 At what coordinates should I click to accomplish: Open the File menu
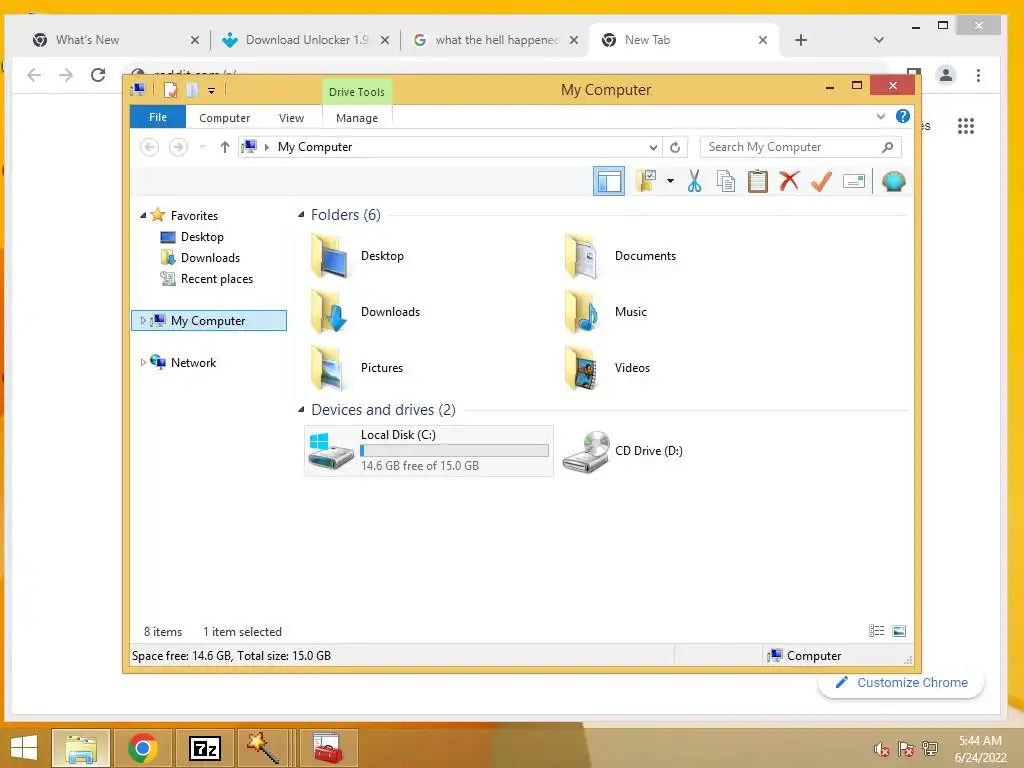pos(158,118)
